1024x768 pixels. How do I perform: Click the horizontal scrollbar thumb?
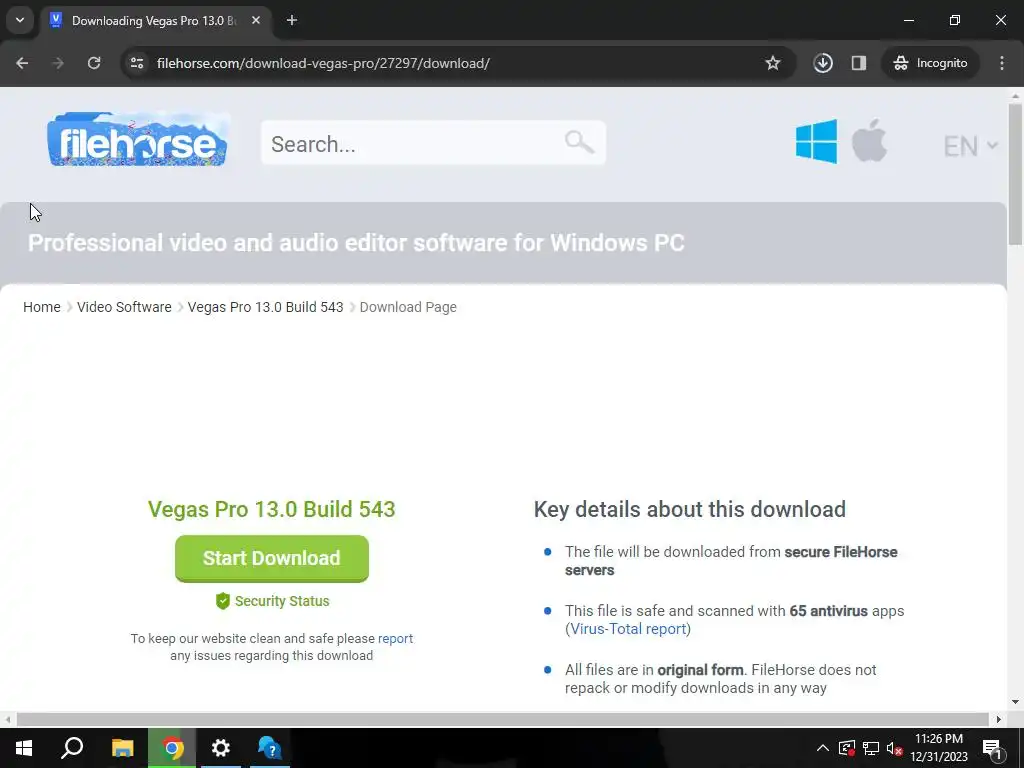pyautogui.click(x=502, y=719)
